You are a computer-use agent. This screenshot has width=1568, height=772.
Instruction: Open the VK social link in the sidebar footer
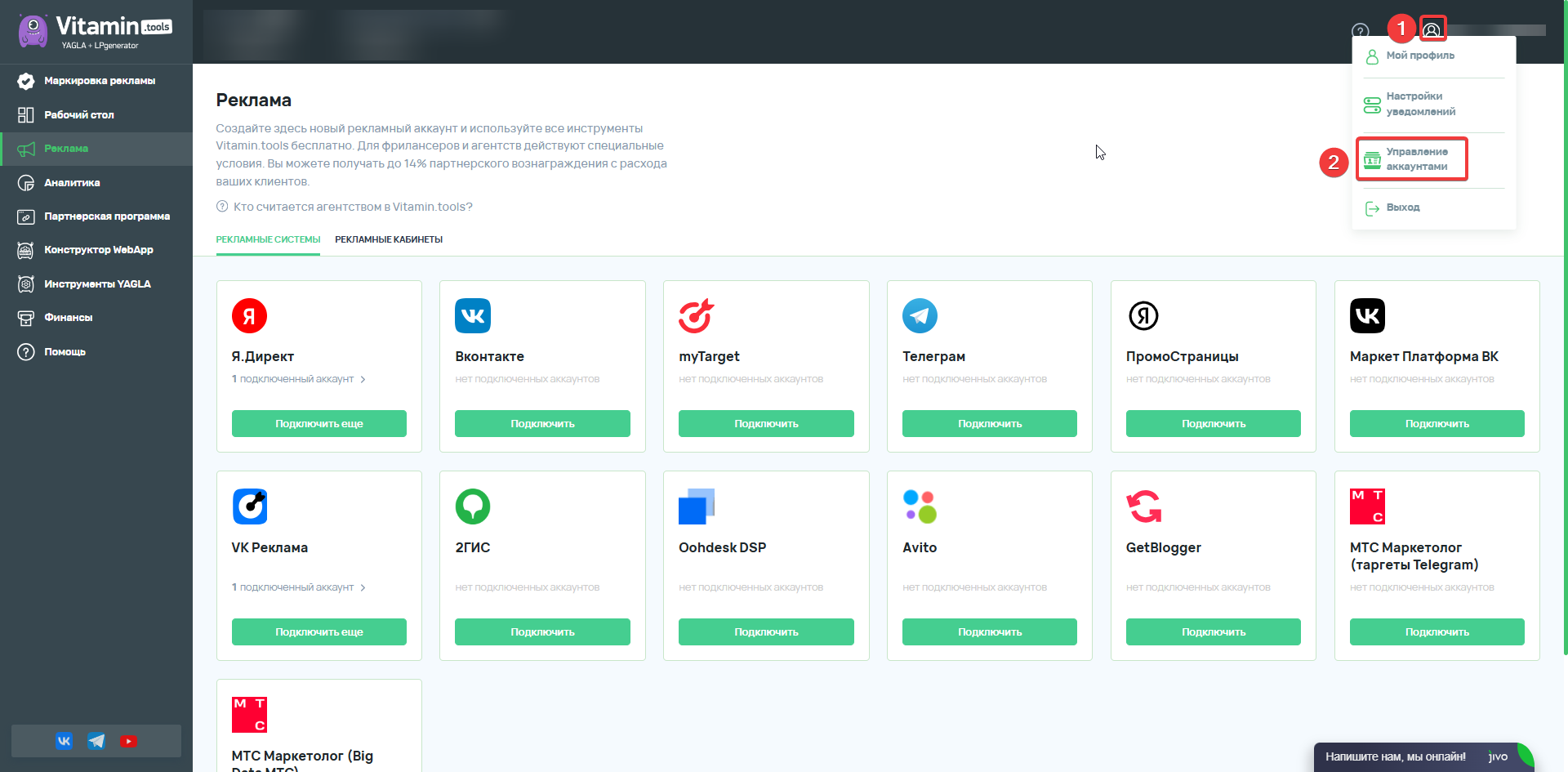64,741
